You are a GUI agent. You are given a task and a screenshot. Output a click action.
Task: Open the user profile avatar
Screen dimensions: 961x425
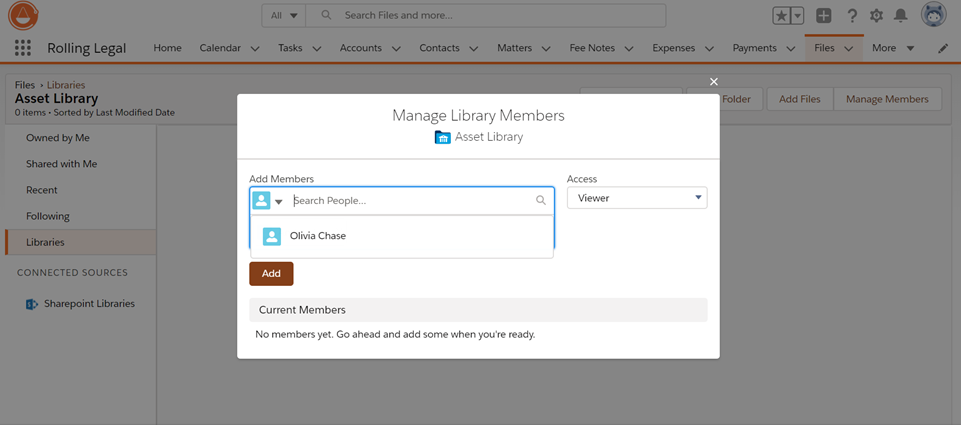coord(933,15)
